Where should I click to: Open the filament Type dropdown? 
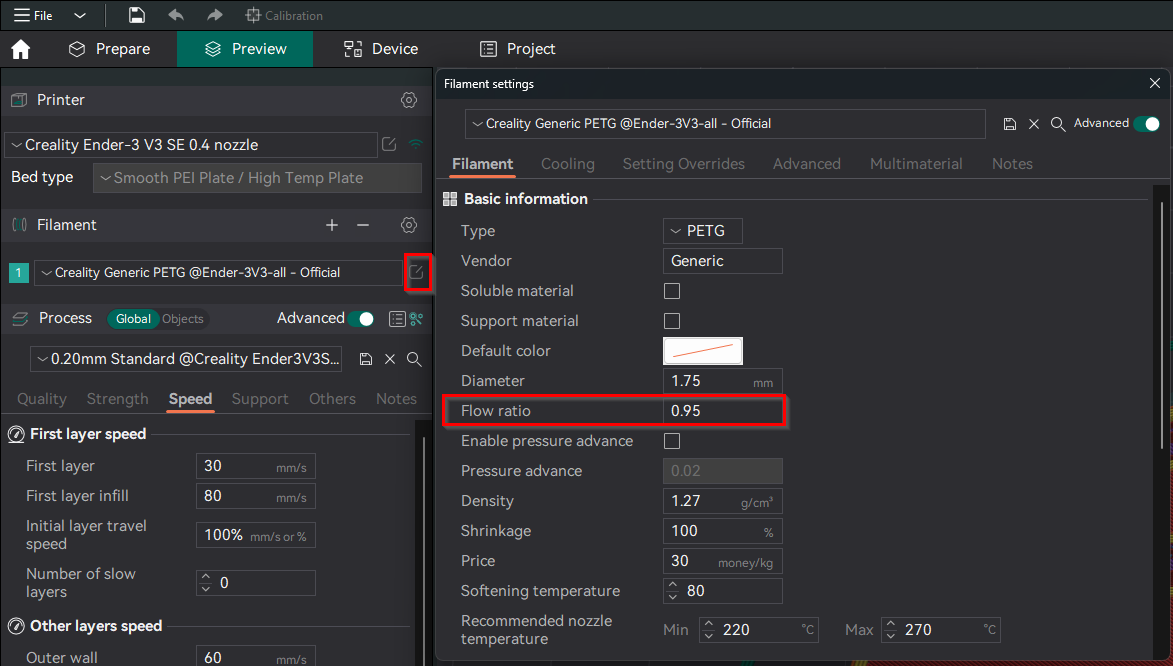click(703, 231)
